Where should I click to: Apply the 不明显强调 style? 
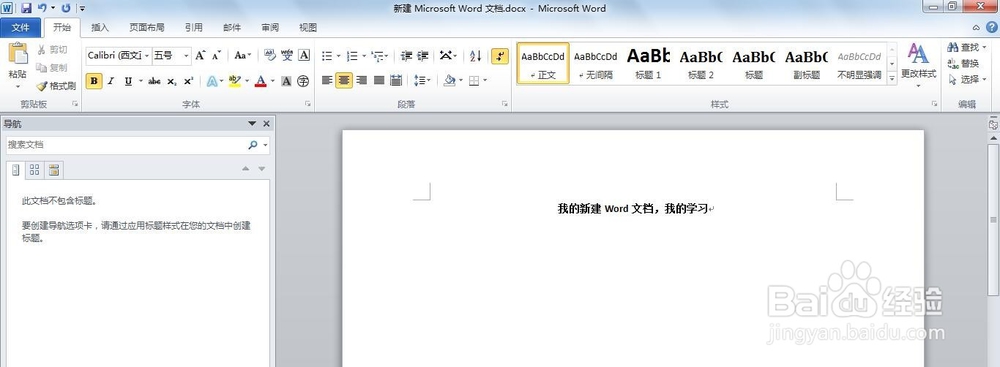pos(859,63)
